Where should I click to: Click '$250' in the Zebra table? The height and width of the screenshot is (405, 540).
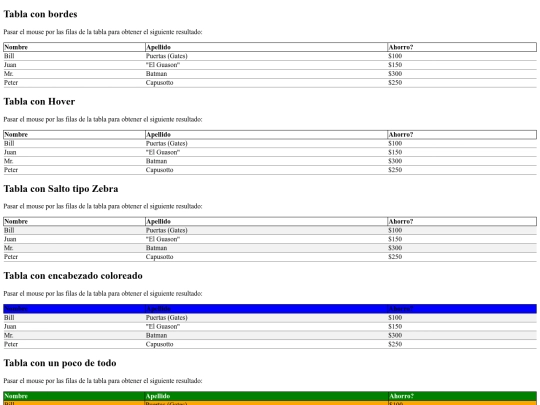[395, 257]
